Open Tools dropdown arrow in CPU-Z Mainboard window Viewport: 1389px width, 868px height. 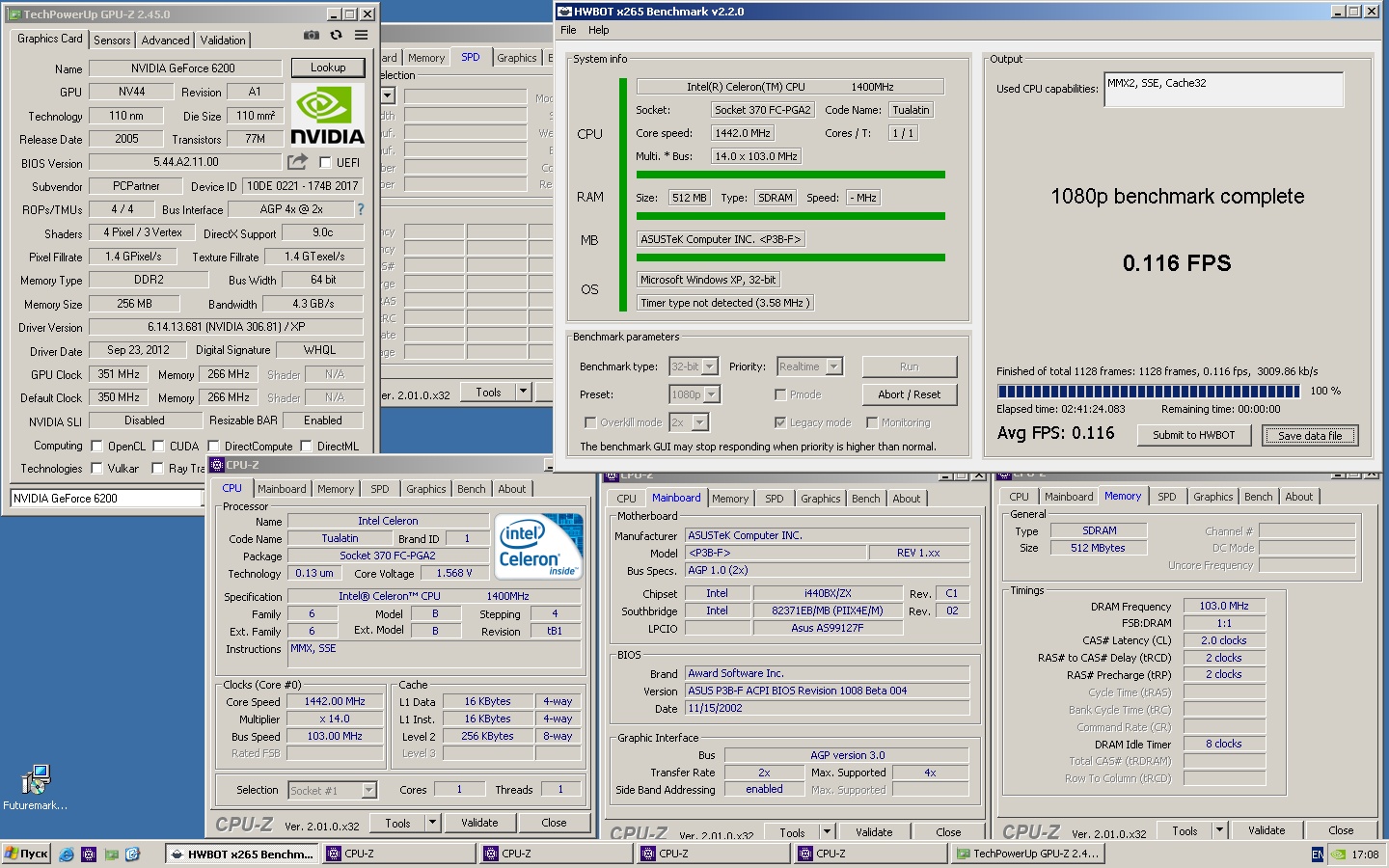pos(827,831)
